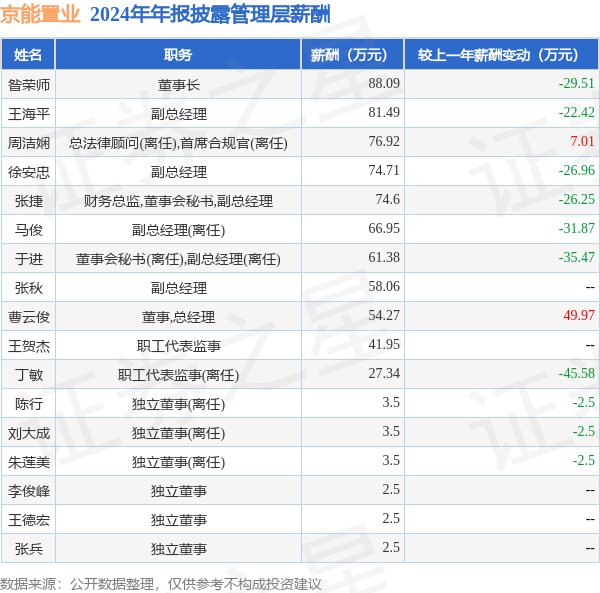Select the name 曹云俊
The image size is (600, 593).
29,317
